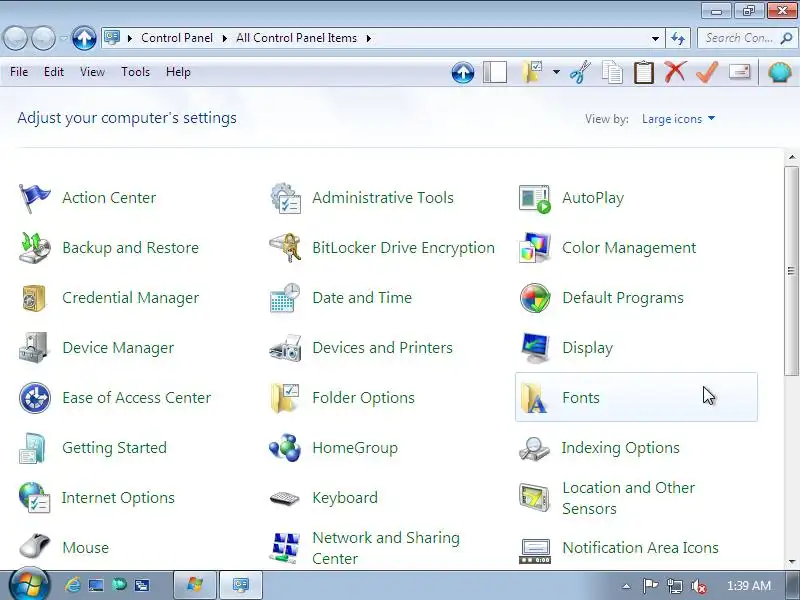800x600 pixels.
Task: Open the Help menu
Action: click(x=178, y=72)
